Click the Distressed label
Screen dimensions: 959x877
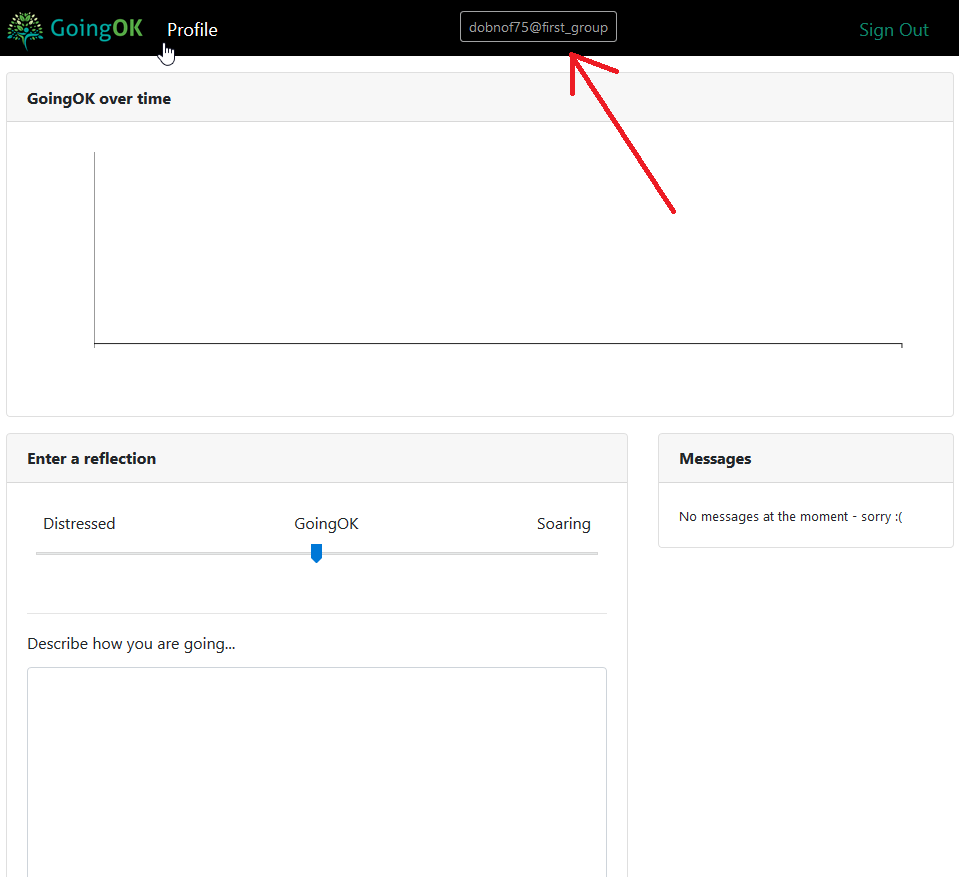tap(79, 524)
